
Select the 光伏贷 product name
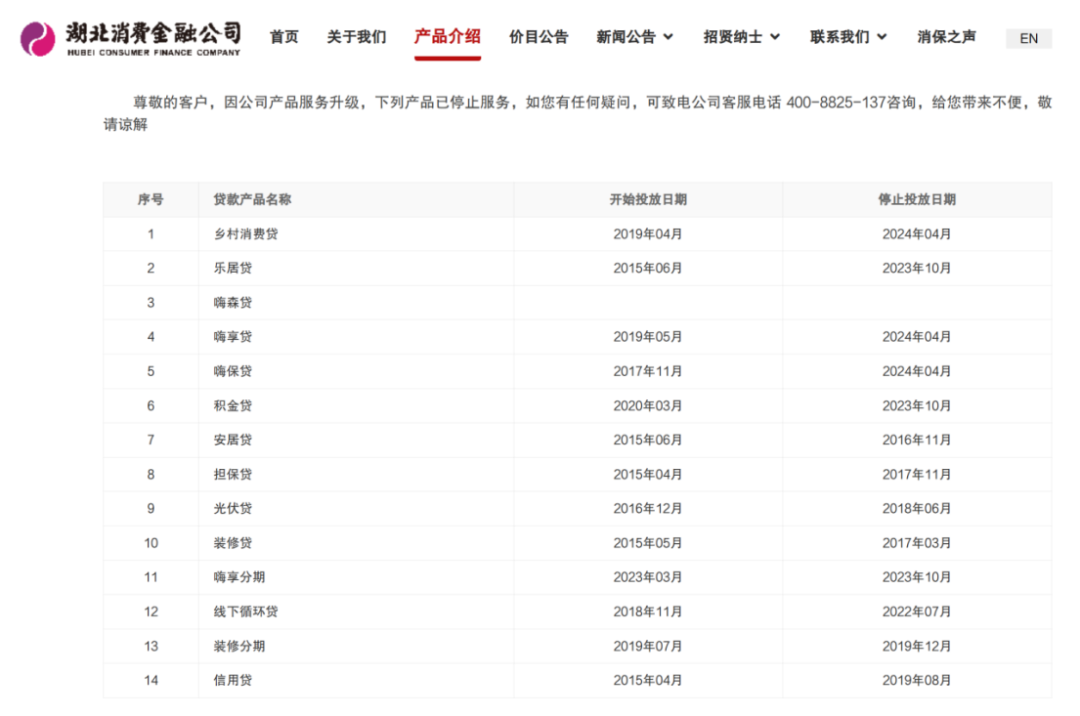tap(233, 509)
